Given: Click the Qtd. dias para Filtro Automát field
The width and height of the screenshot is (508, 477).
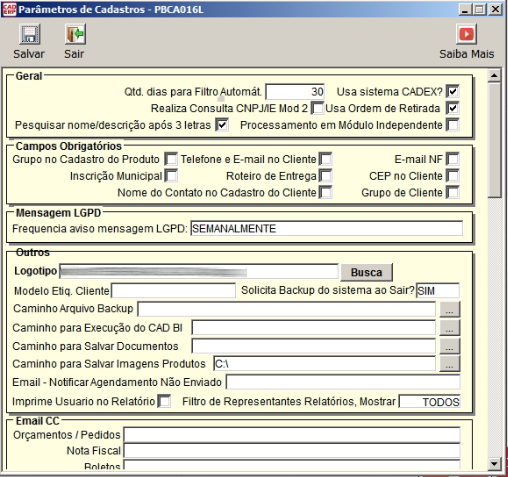Looking at the screenshot, I should [295, 92].
